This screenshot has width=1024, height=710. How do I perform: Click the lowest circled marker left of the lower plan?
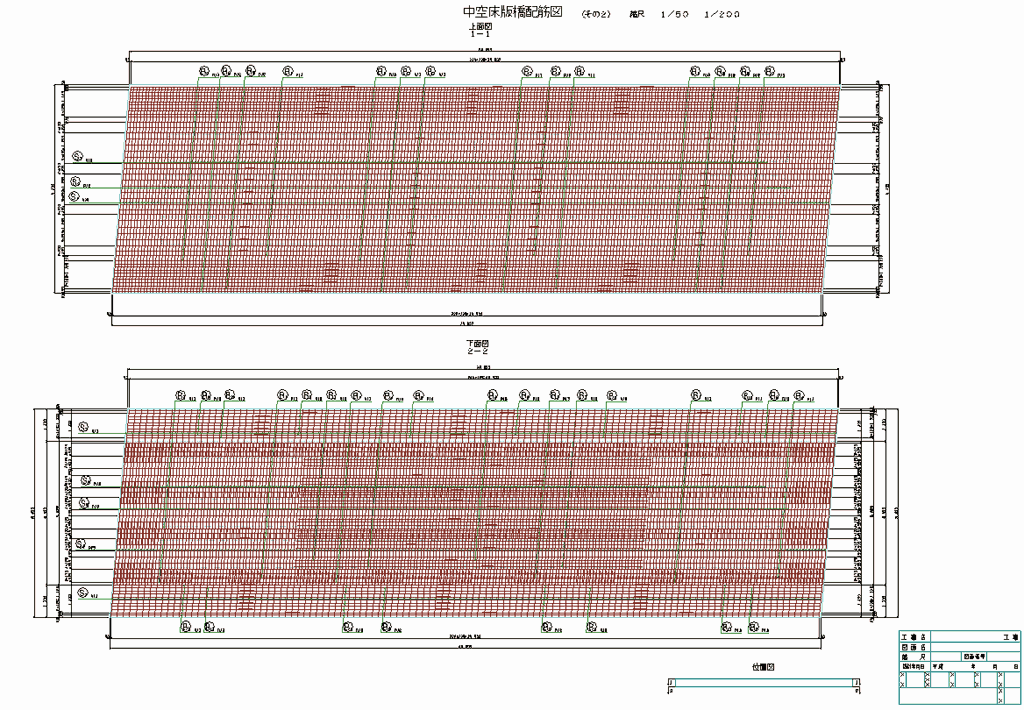(x=80, y=592)
